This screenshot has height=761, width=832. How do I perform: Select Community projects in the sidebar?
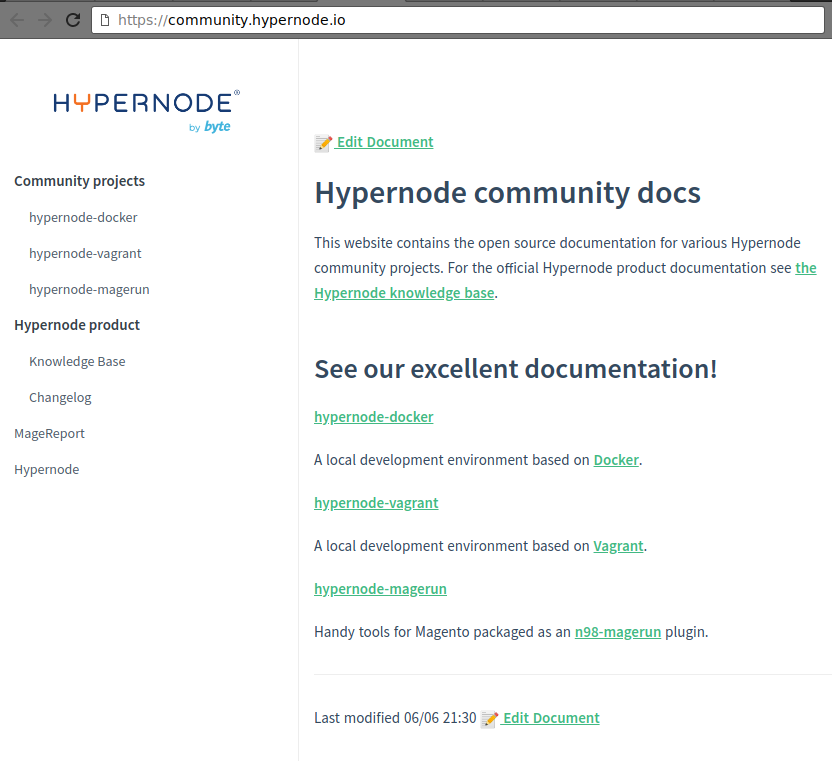[80, 181]
